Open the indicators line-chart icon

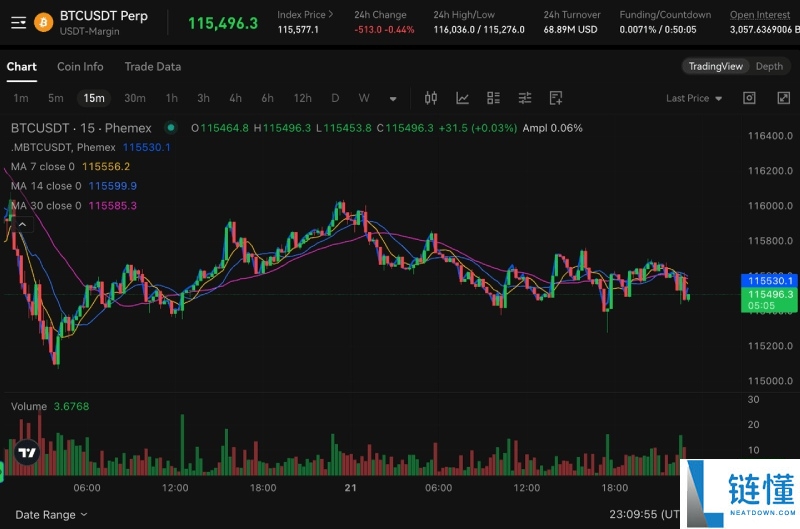point(462,98)
